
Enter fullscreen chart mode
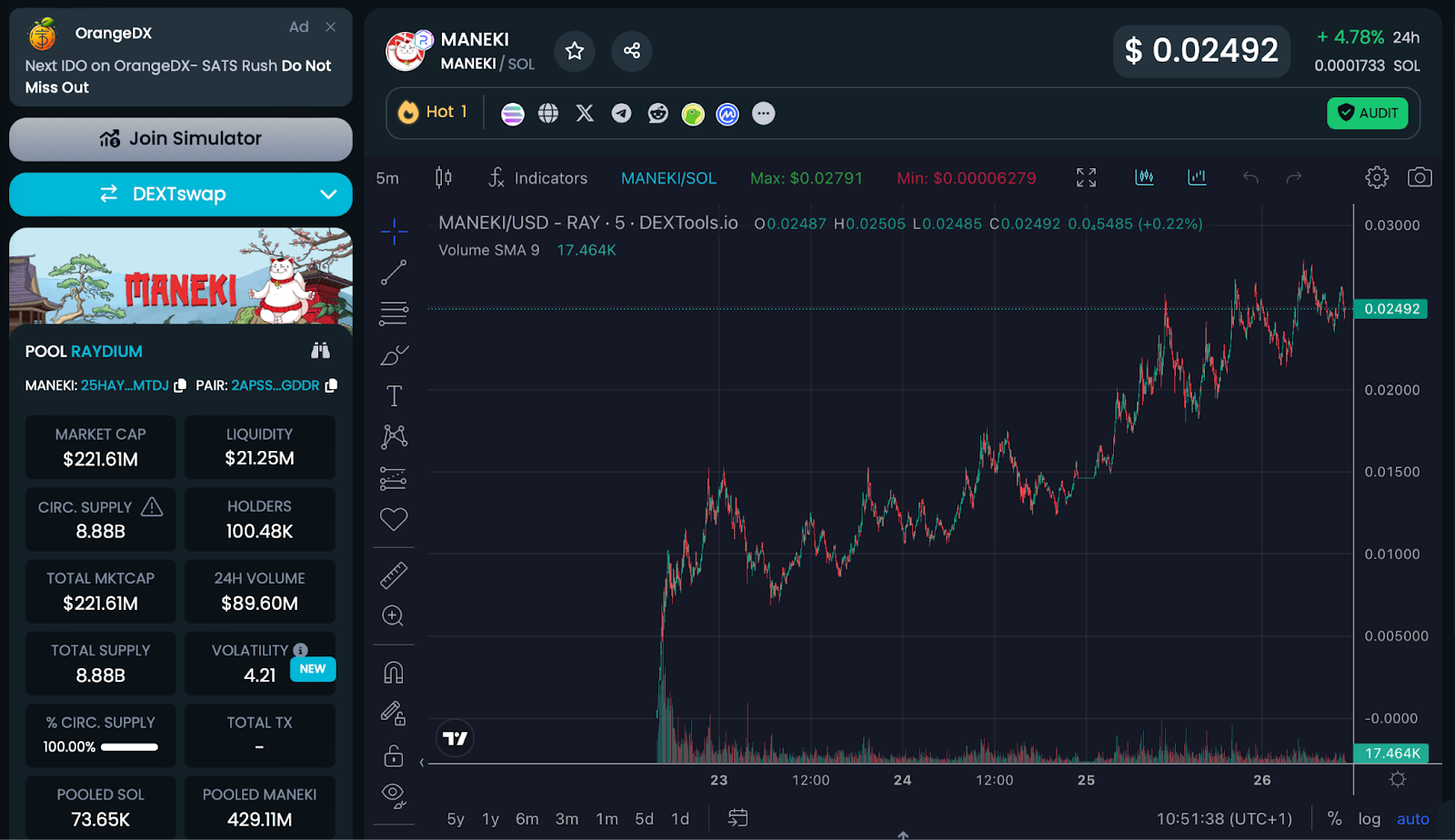tap(1086, 177)
